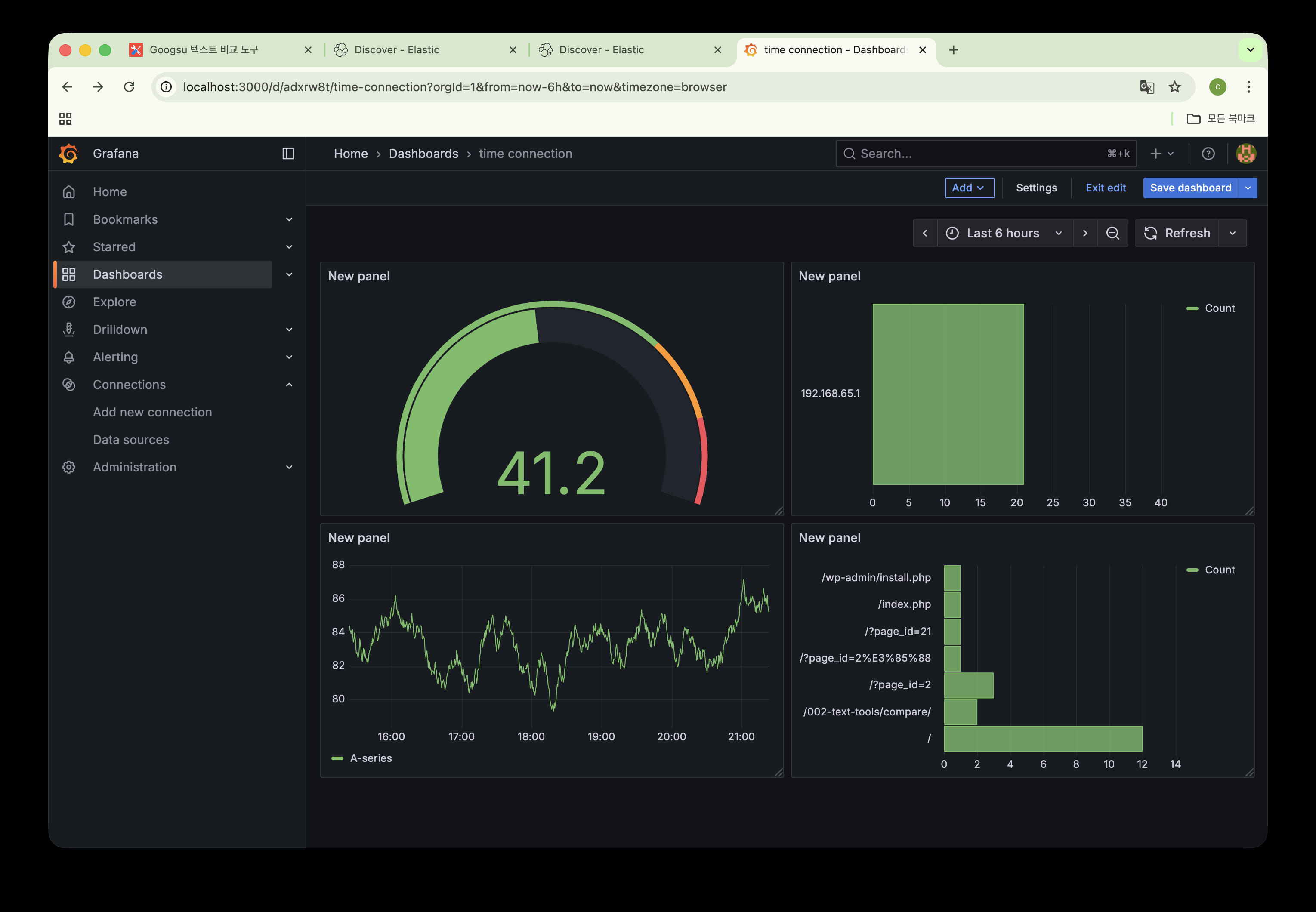Viewport: 1316px width, 912px height.
Task: Open the Add panel dropdown
Action: (x=969, y=188)
